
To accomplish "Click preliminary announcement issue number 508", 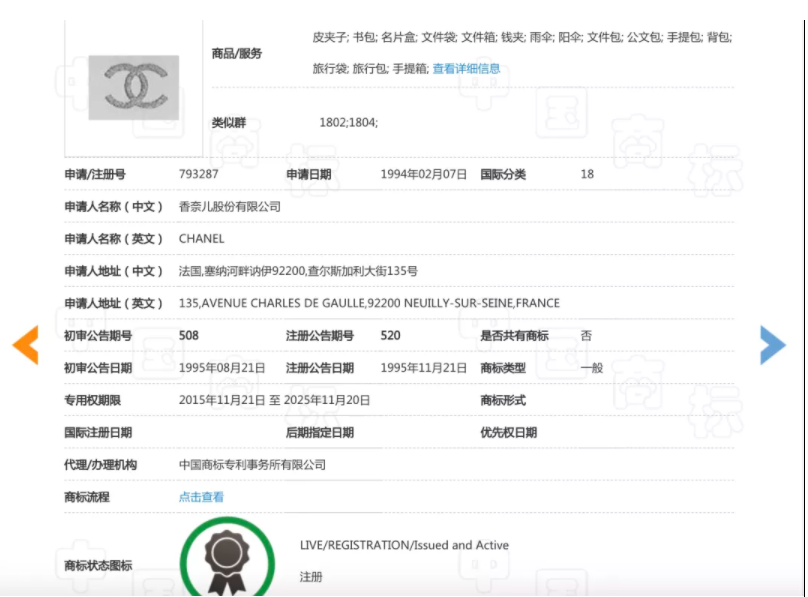I will (189, 335).
